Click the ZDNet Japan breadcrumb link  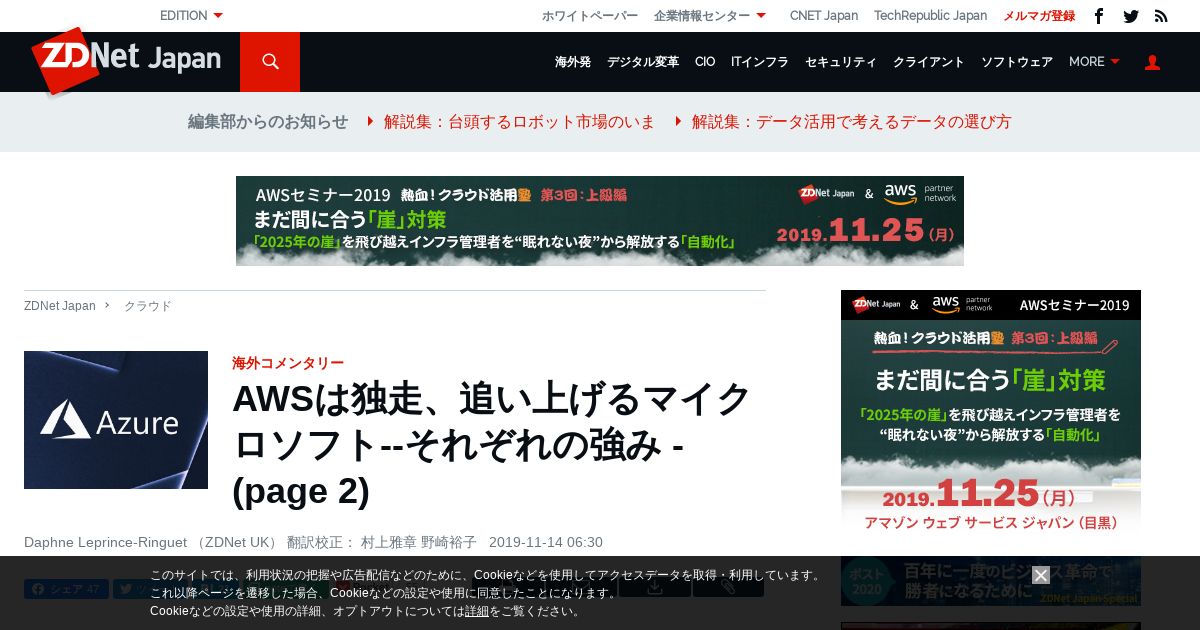click(60, 306)
